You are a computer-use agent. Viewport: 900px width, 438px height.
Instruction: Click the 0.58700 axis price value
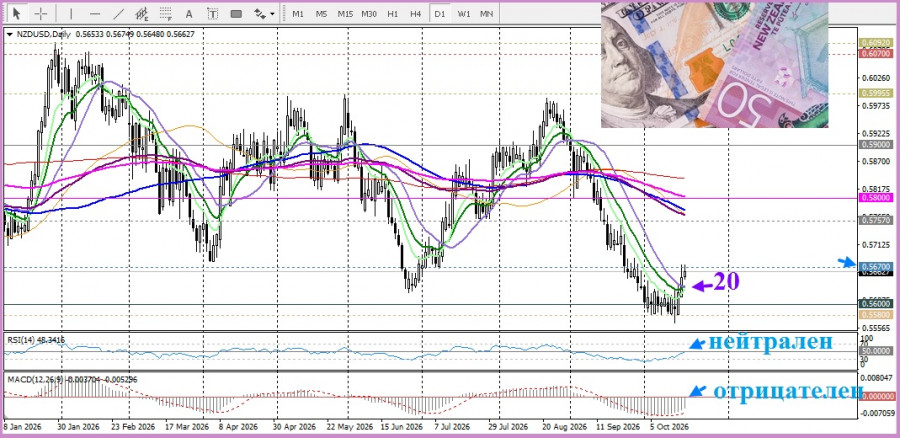coord(875,161)
